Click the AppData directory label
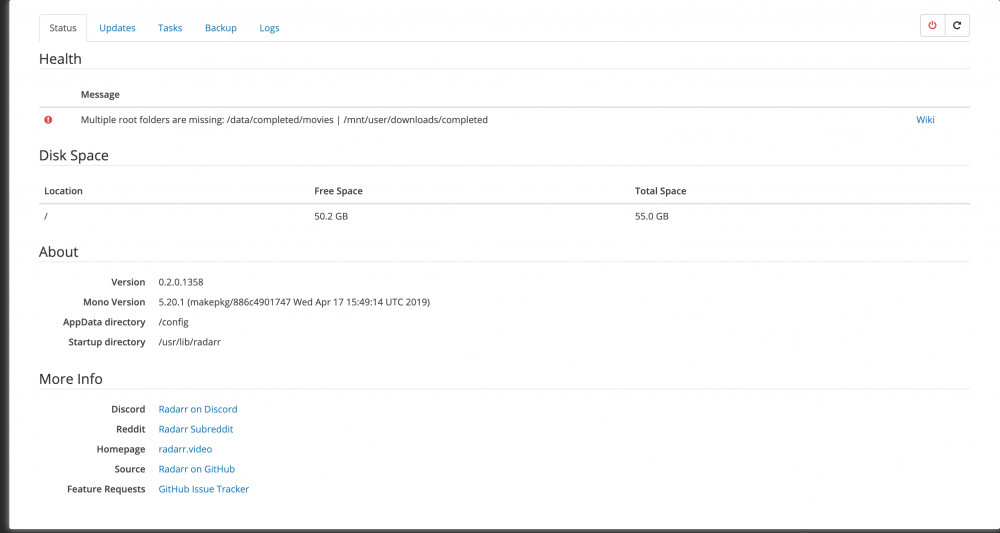 coord(105,322)
